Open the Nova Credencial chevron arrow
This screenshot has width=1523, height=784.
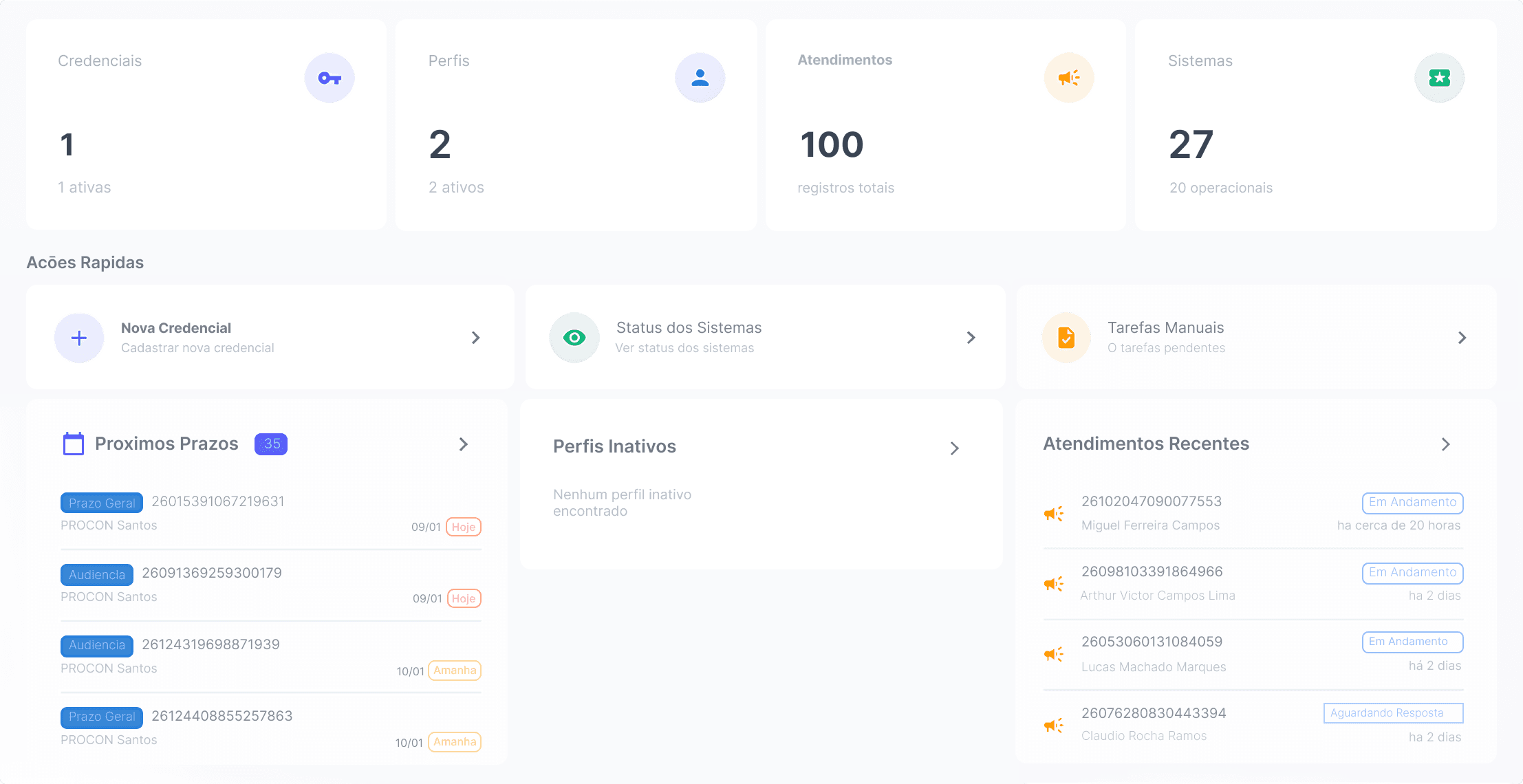tap(475, 338)
